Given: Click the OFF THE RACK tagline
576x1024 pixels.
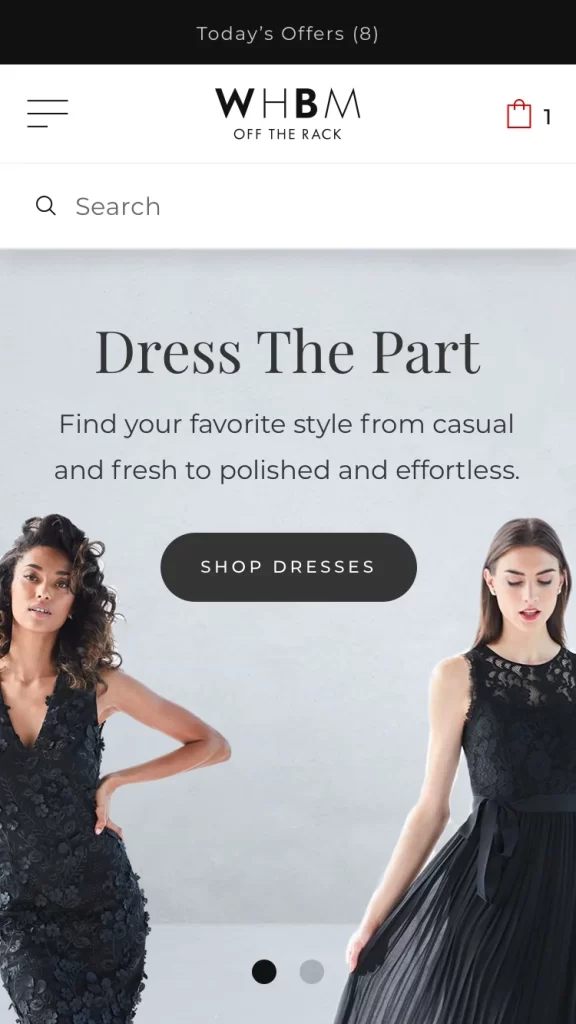Looking at the screenshot, I should [x=287, y=134].
